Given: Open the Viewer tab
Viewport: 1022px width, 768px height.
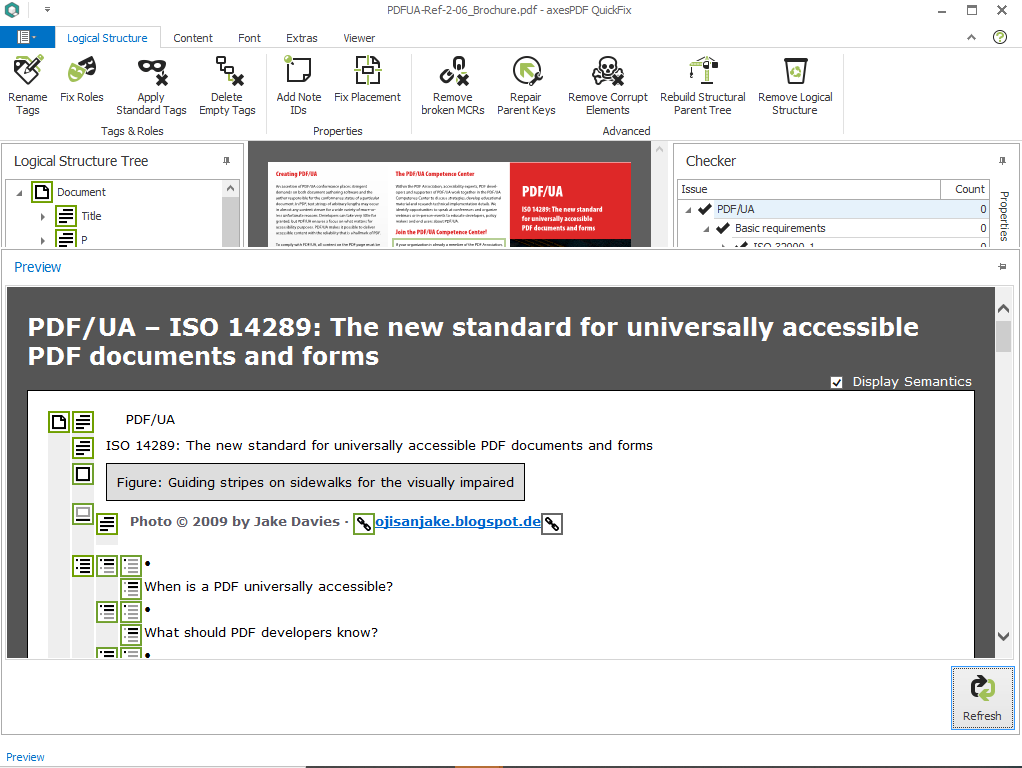Looking at the screenshot, I should click(x=359, y=38).
